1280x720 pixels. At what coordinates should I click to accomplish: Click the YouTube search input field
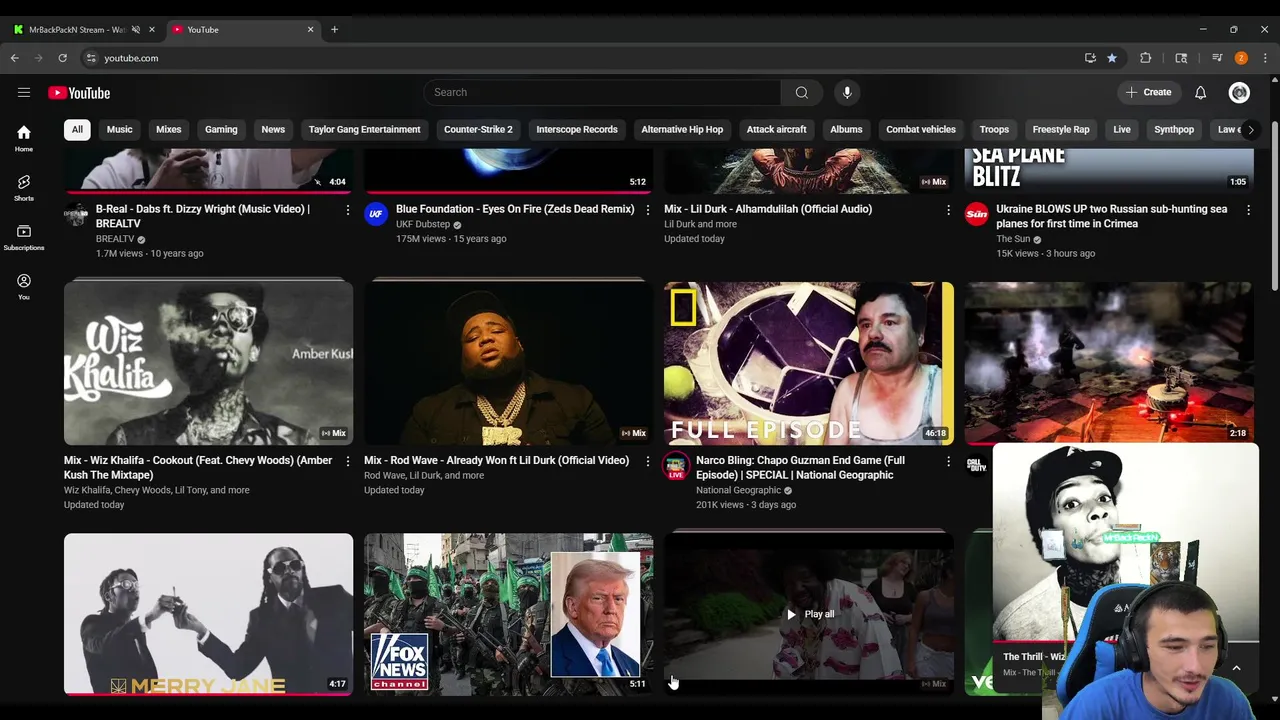pos(602,92)
